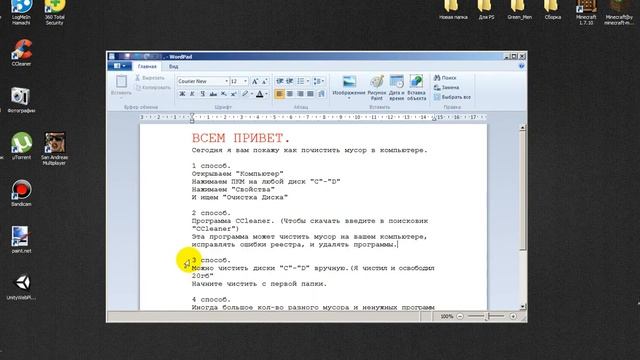Expand the arrow under Вставить paste
Screen dimensions: 640x360
(x=121, y=98)
